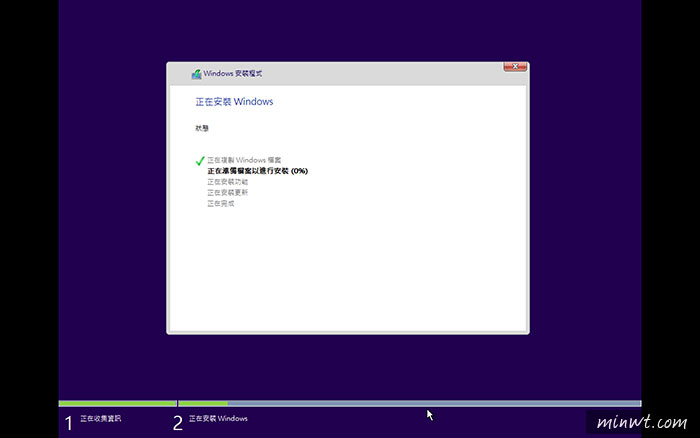Click the 正在複製 Windows 檔案 status line
The height and width of the screenshot is (438, 700).
244,160
